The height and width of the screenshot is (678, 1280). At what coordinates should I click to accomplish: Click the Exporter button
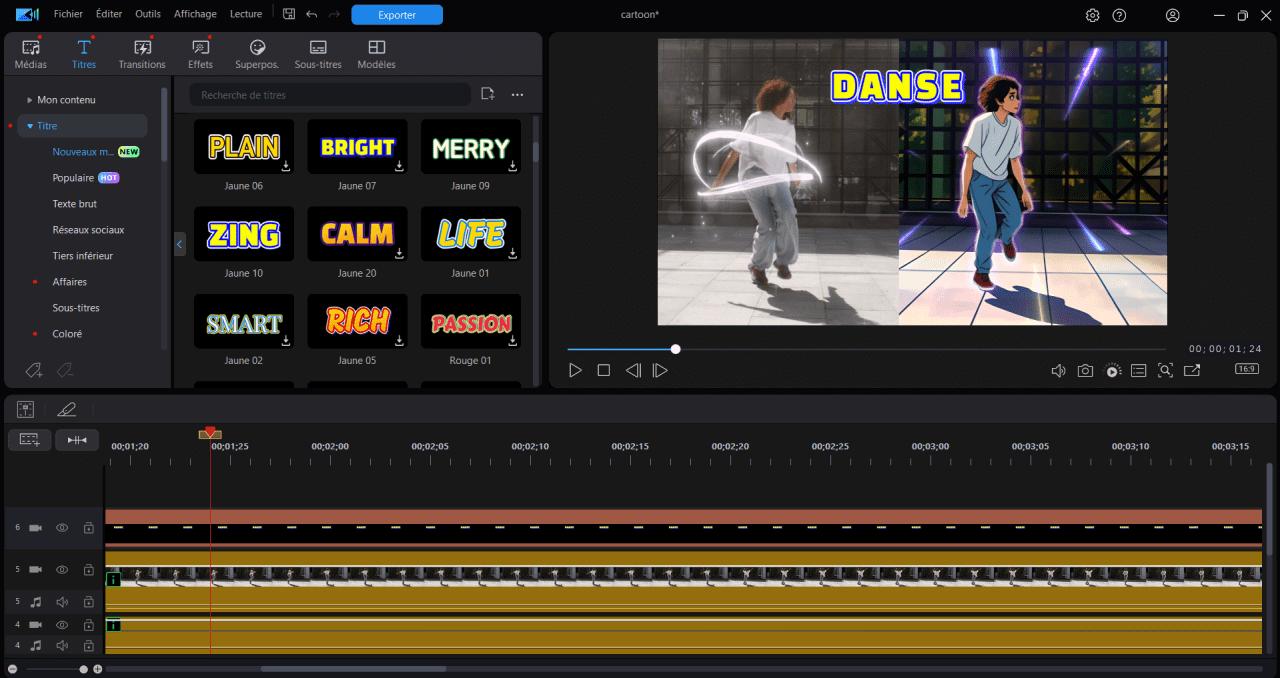(x=397, y=15)
